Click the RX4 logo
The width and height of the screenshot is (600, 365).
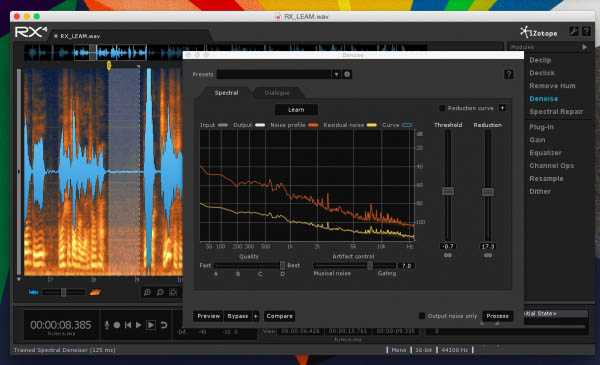click(x=31, y=32)
